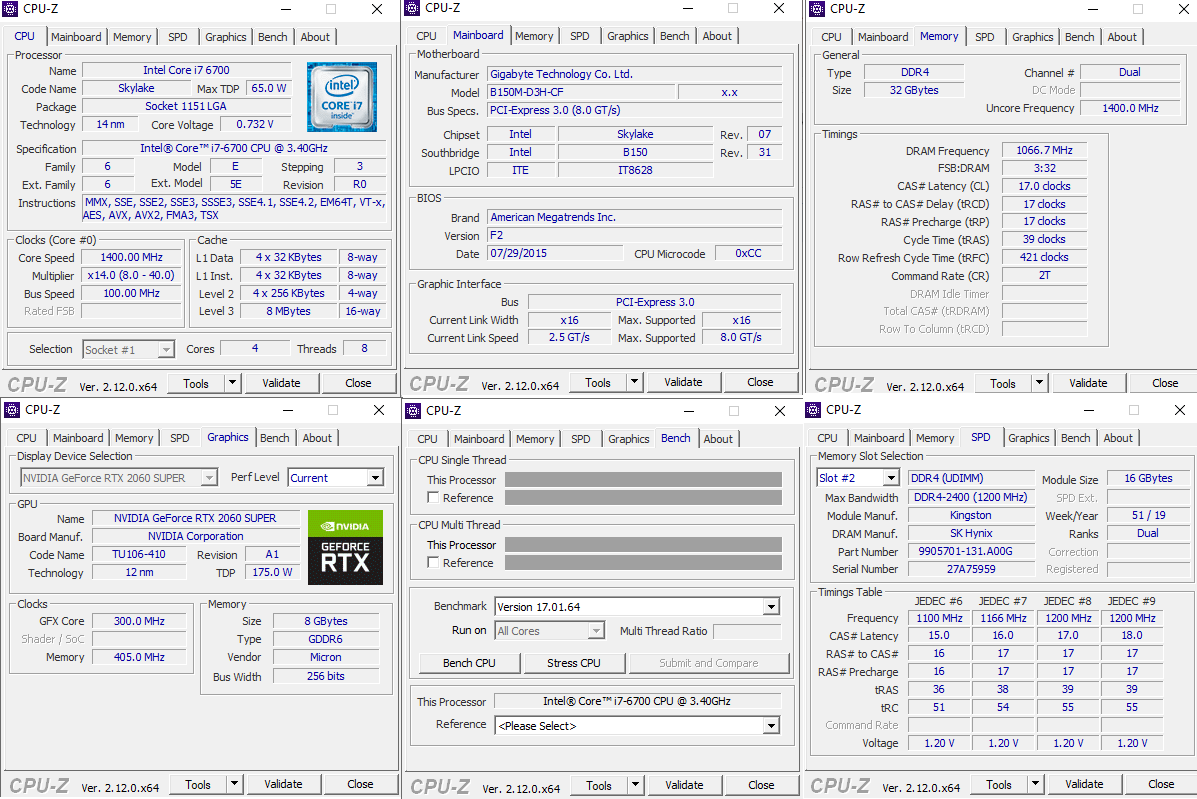Click Tools button in the Bench window

(x=599, y=785)
